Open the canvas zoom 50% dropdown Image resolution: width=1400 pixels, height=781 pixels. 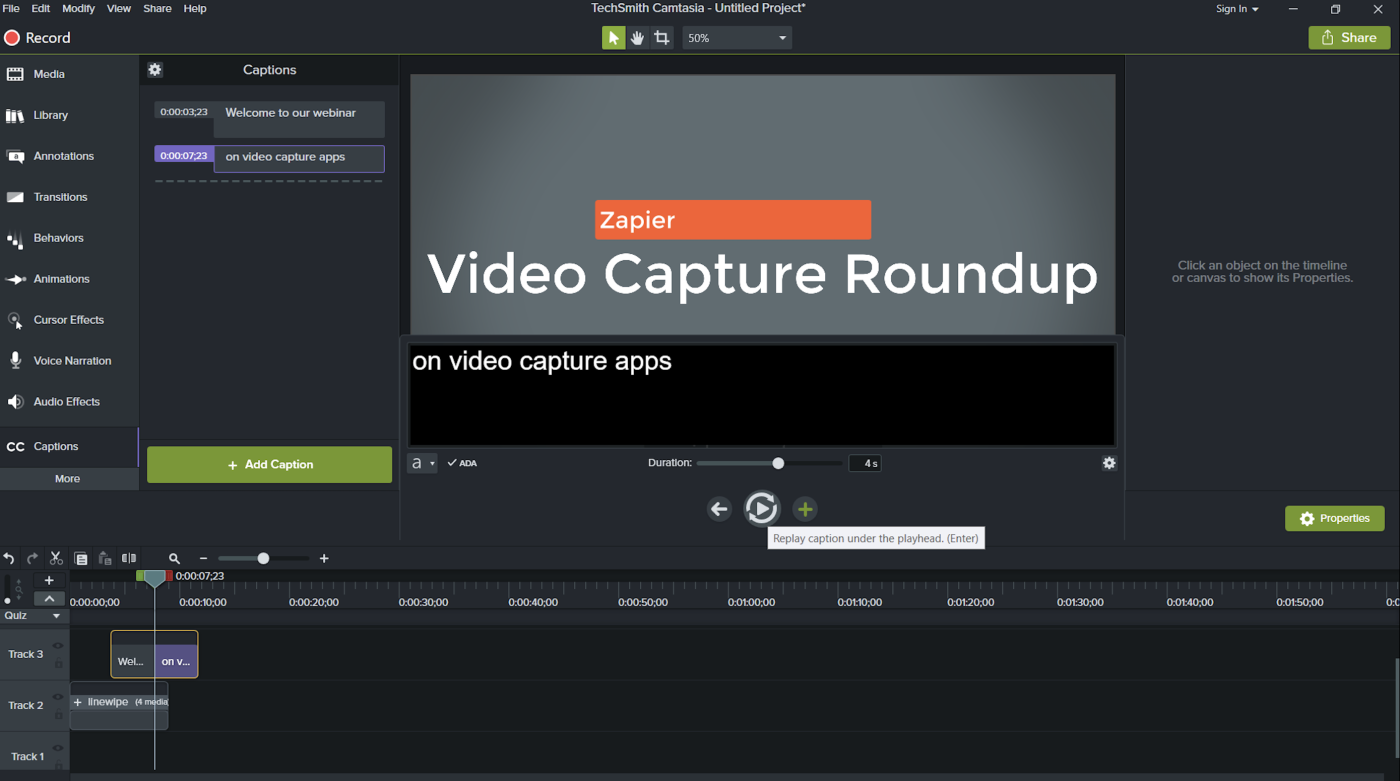[737, 38]
